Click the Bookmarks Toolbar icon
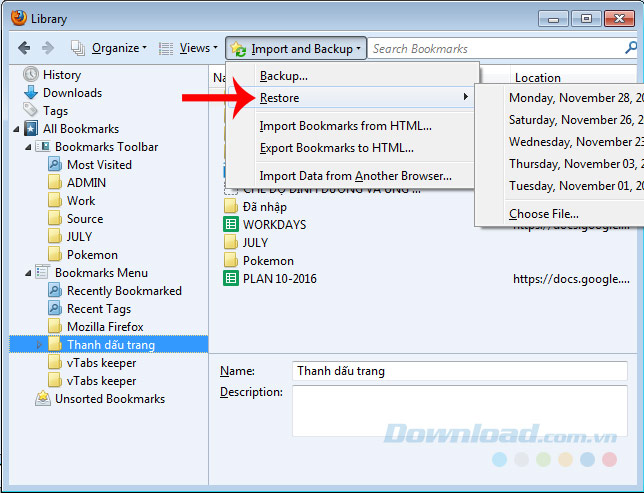This screenshot has height=493, width=644. (x=43, y=146)
